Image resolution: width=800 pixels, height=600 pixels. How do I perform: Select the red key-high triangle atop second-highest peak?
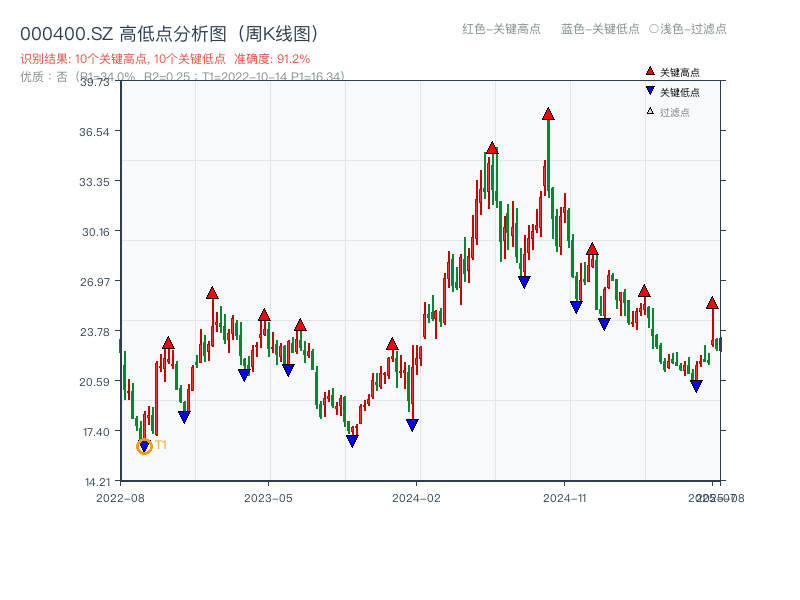(x=492, y=148)
